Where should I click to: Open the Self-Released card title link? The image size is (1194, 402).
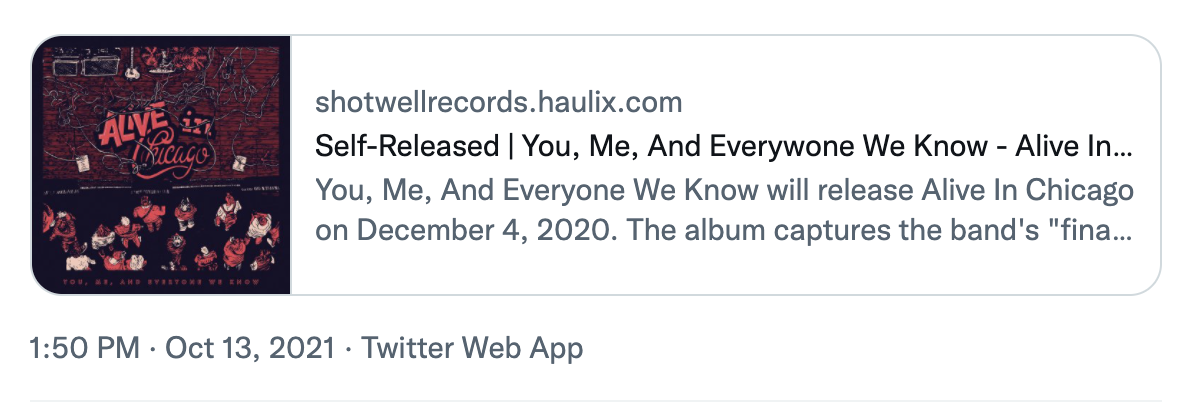[x=722, y=147]
